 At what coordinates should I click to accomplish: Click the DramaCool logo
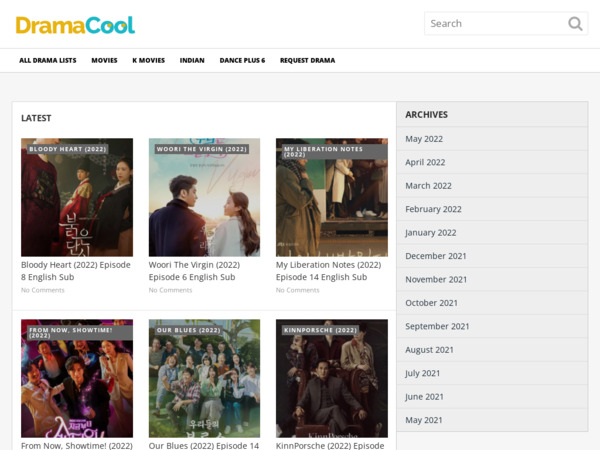(75, 25)
